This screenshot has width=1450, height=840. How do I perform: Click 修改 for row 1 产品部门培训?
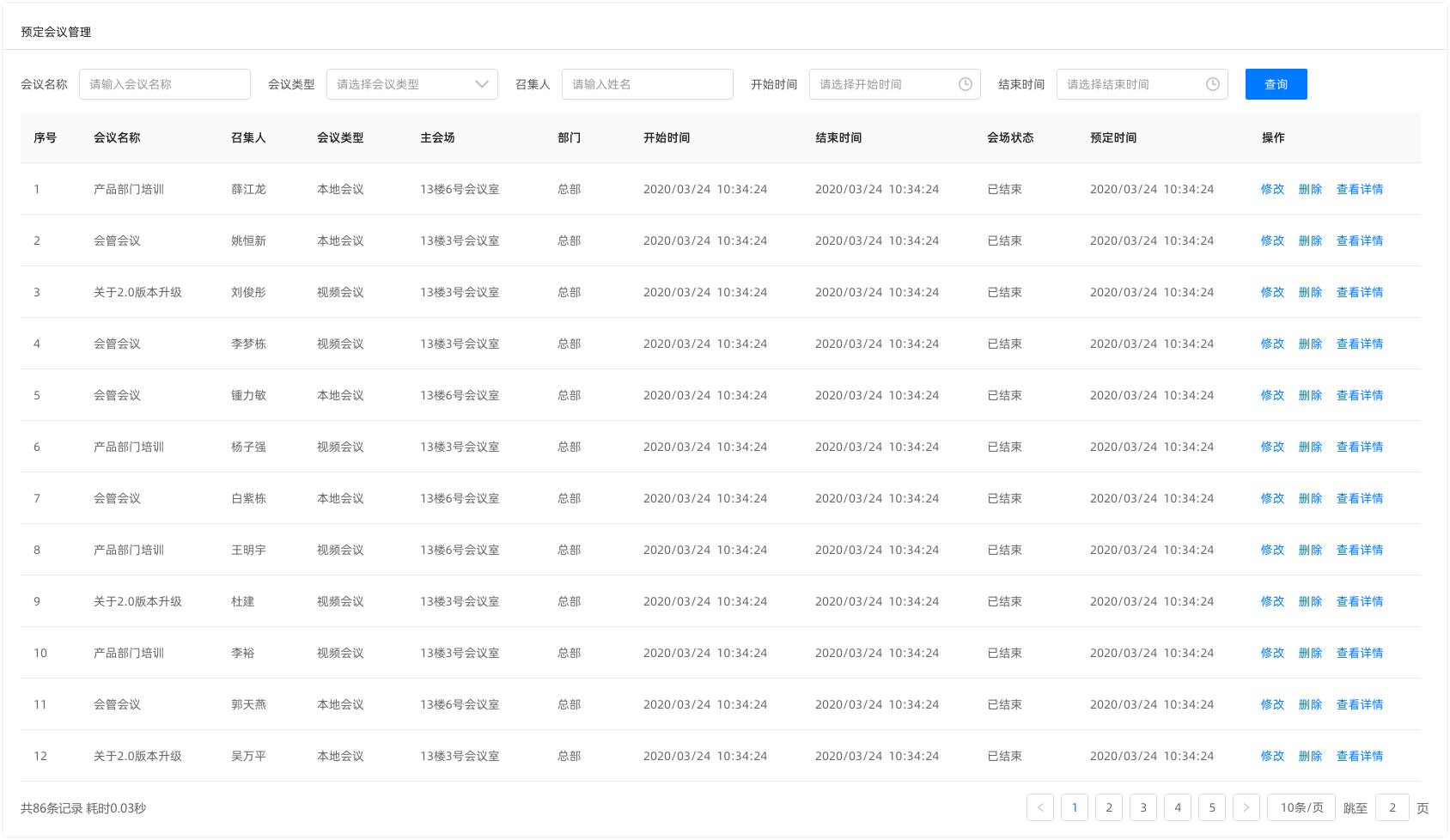1272,189
